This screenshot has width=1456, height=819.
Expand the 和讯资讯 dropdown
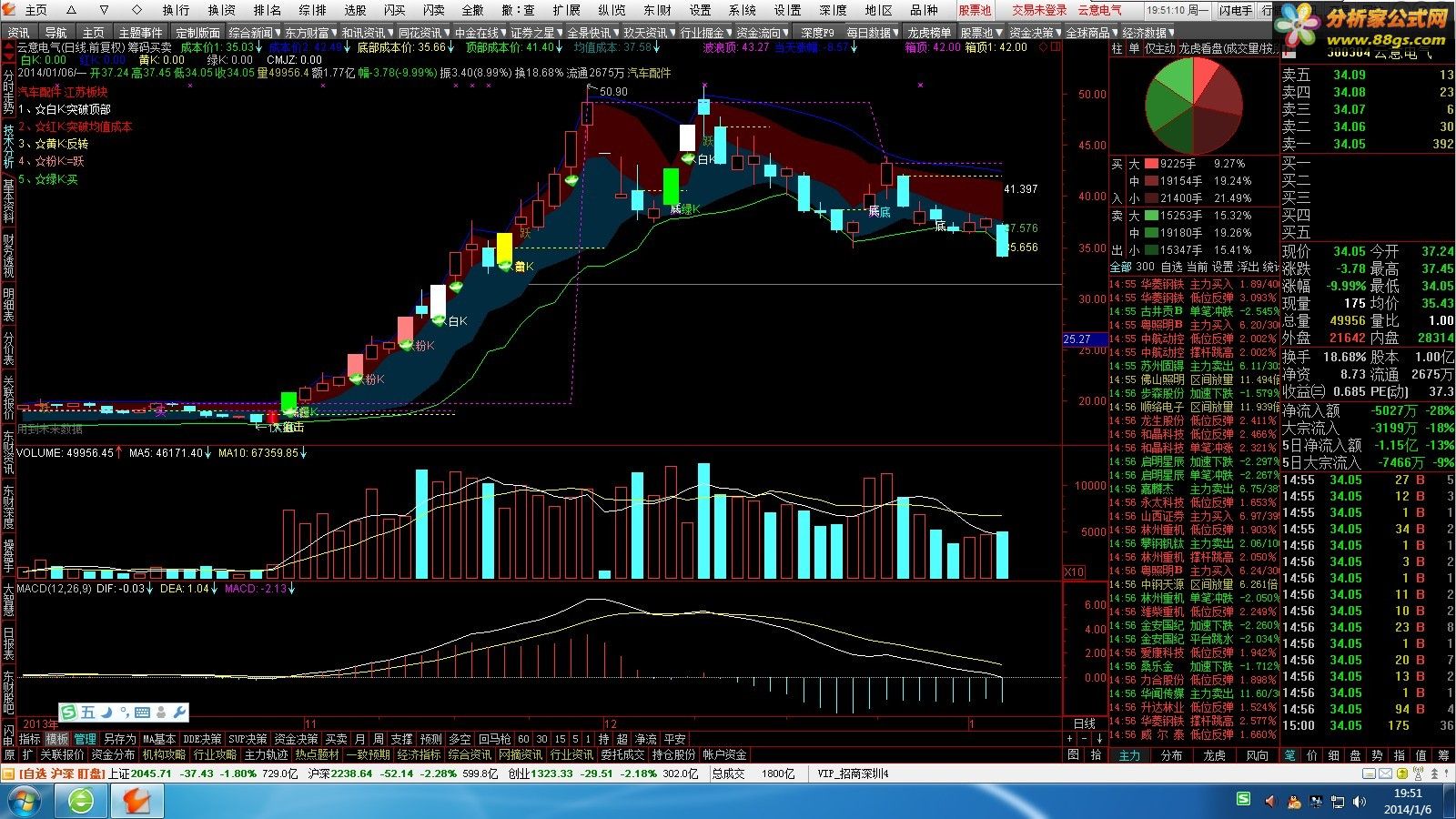coord(368,32)
